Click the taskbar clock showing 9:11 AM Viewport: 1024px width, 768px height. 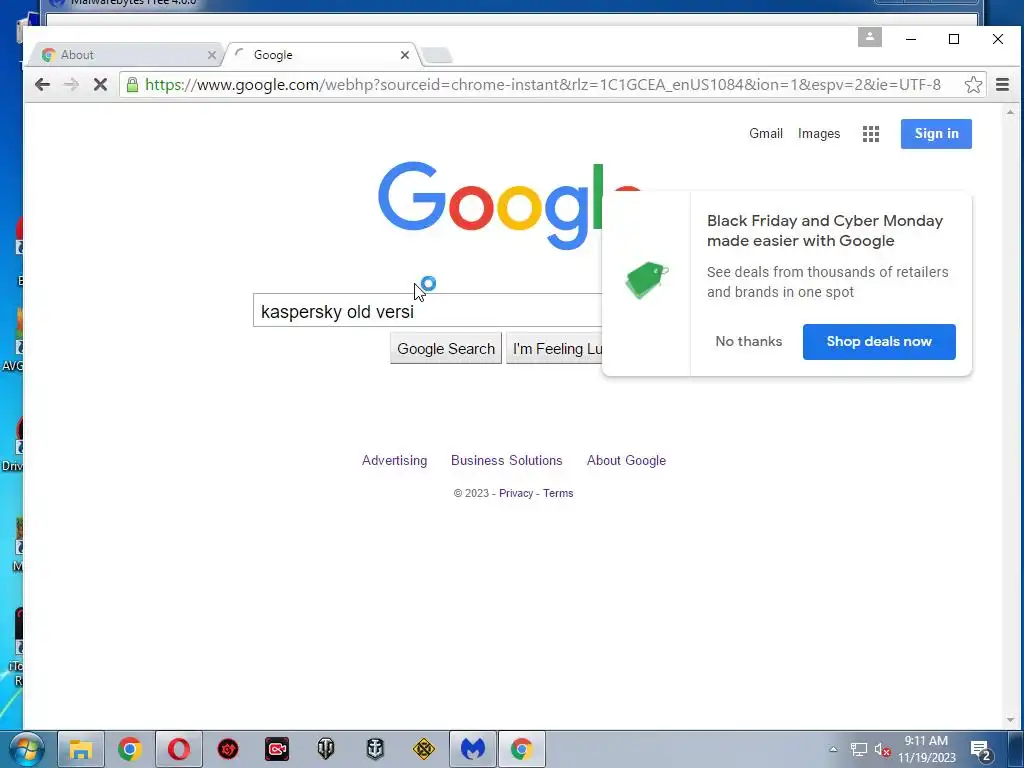coord(926,749)
